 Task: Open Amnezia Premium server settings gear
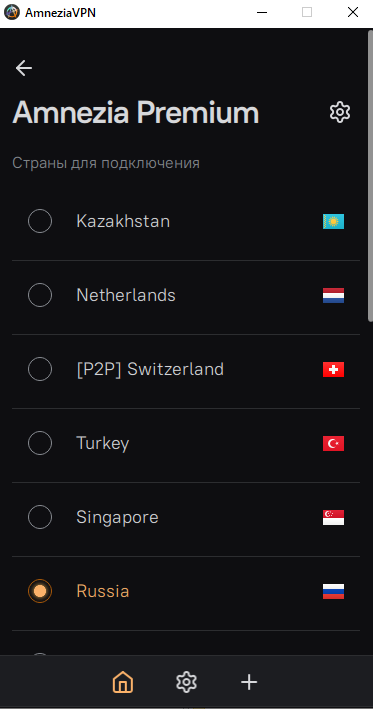click(340, 112)
